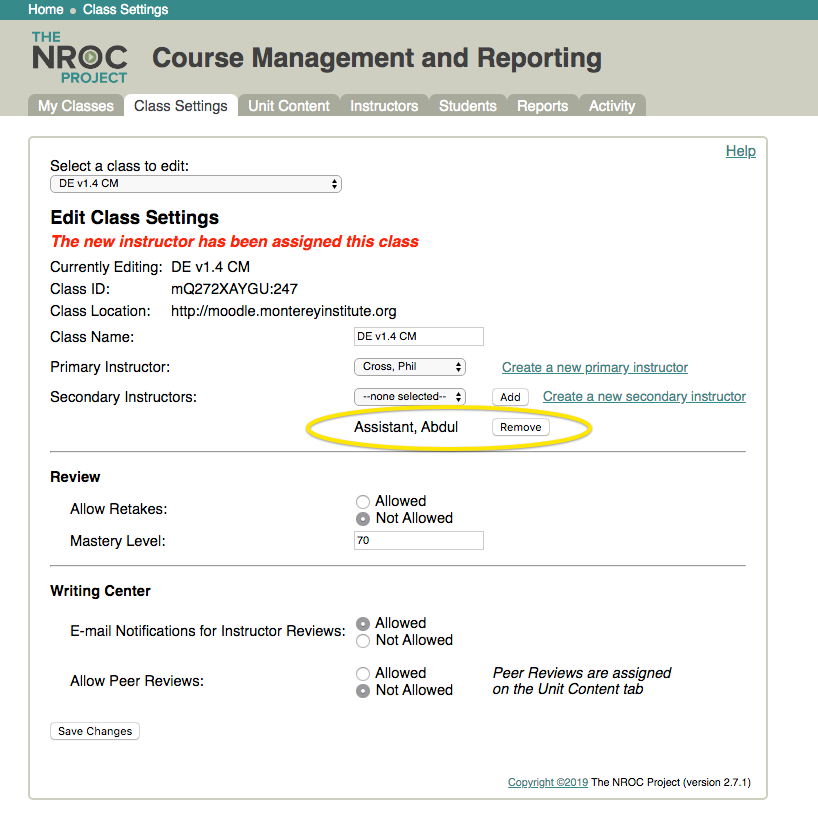This screenshot has width=818, height=832.
Task: Open the Primary Instructor dropdown
Action: (410, 367)
